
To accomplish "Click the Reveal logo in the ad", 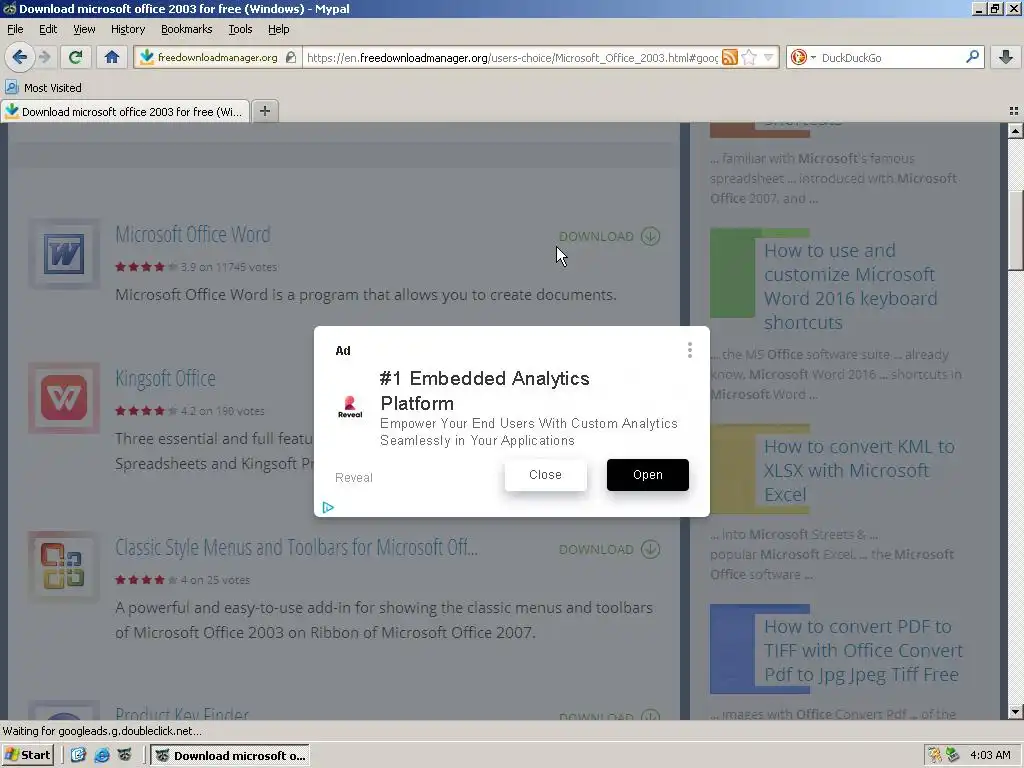I will click(350, 407).
